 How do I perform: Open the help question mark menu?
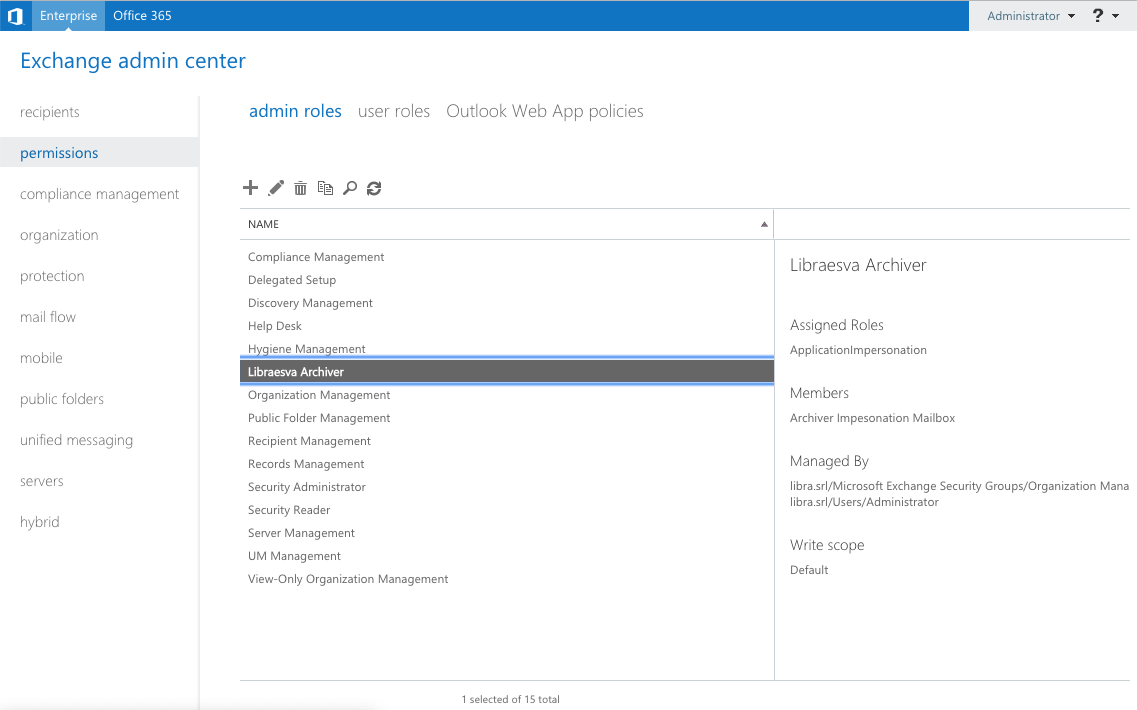(x=1105, y=15)
